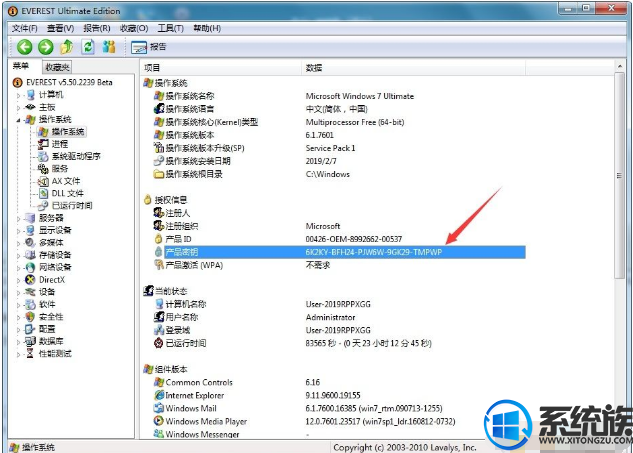Select the 操作系统安装日期 row
The image size is (633, 453).
[339, 161]
